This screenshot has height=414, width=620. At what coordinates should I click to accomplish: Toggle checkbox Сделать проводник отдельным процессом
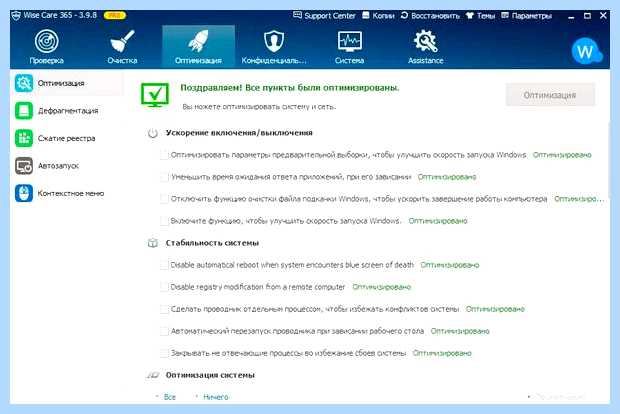coord(164,309)
